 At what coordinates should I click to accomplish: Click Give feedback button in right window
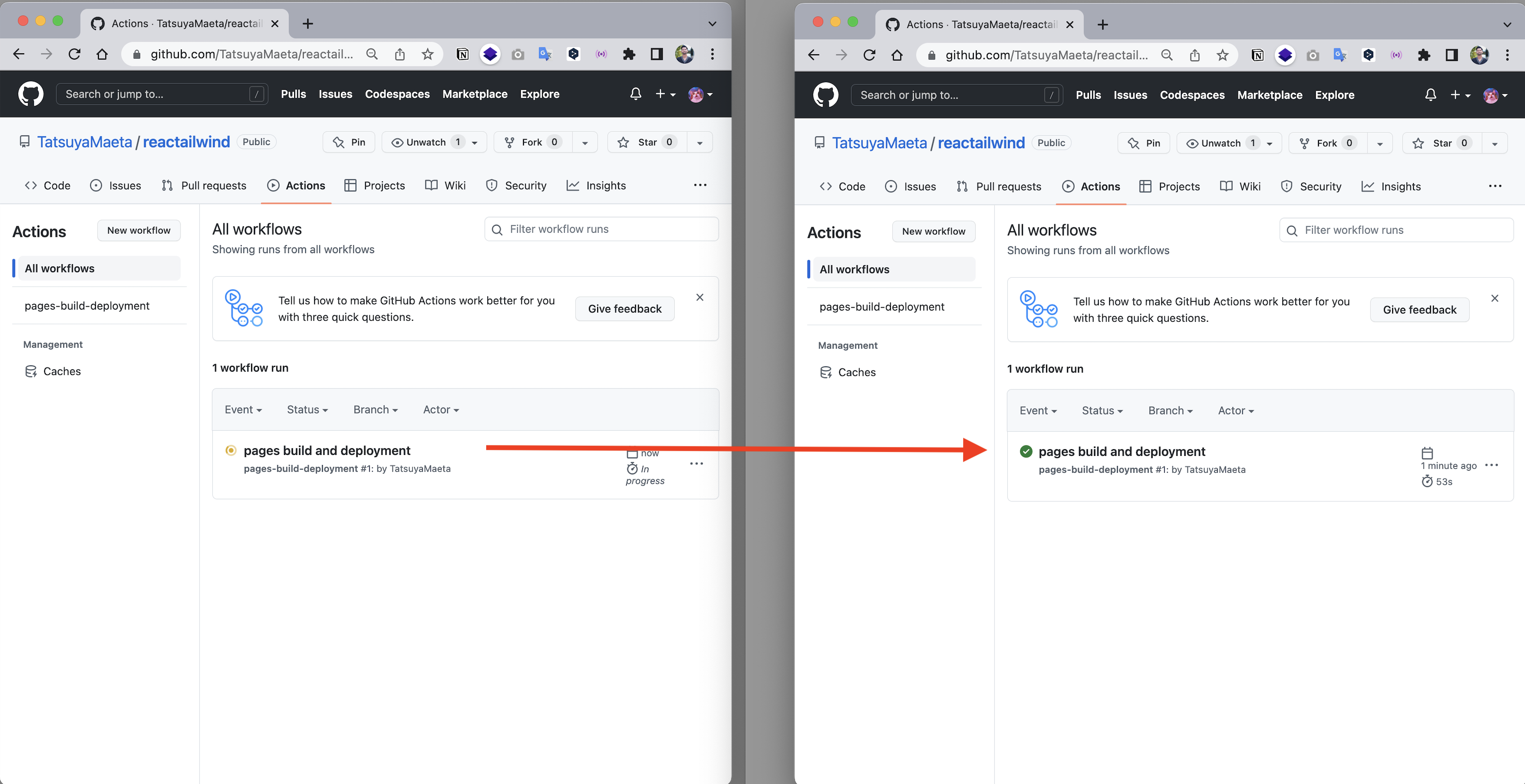[1419, 310]
